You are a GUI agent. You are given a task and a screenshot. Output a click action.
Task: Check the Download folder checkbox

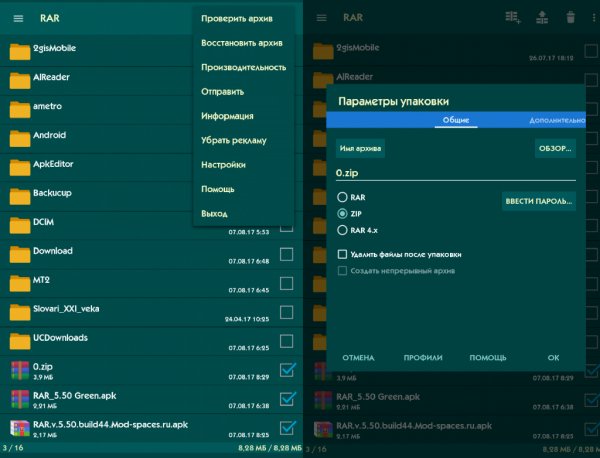[287, 254]
